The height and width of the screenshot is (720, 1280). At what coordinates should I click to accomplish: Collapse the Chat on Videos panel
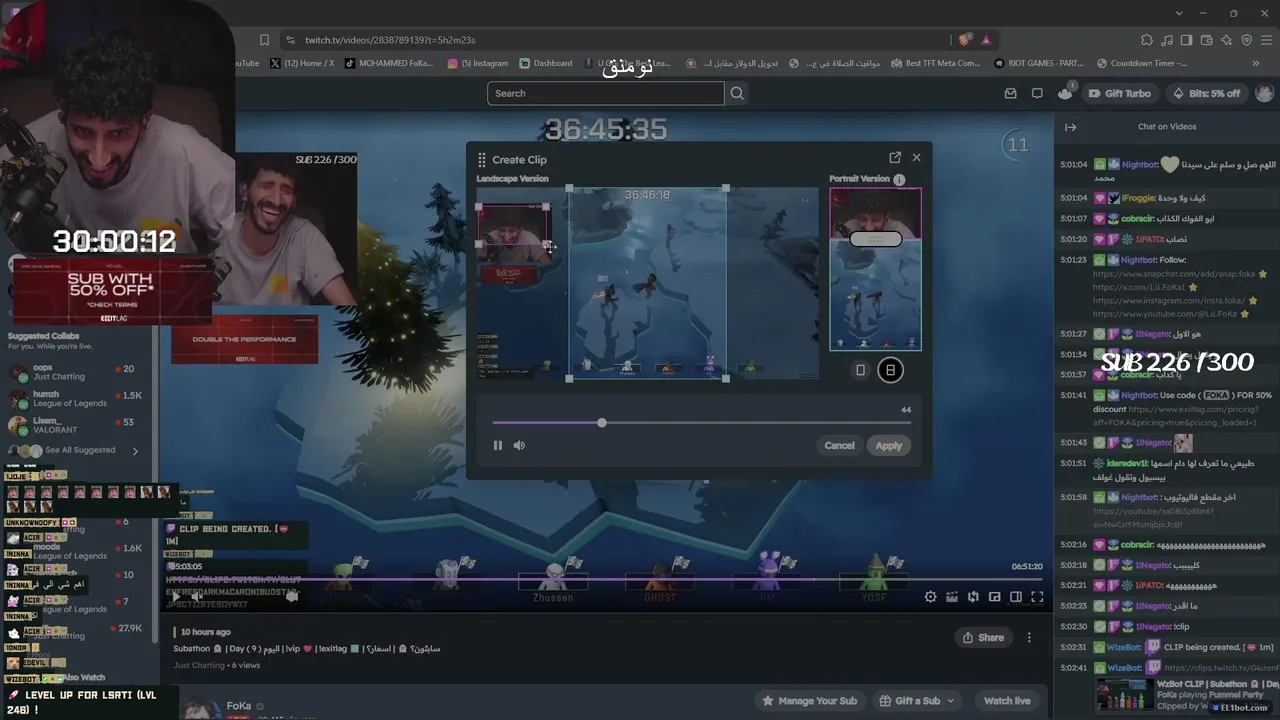[1070, 127]
